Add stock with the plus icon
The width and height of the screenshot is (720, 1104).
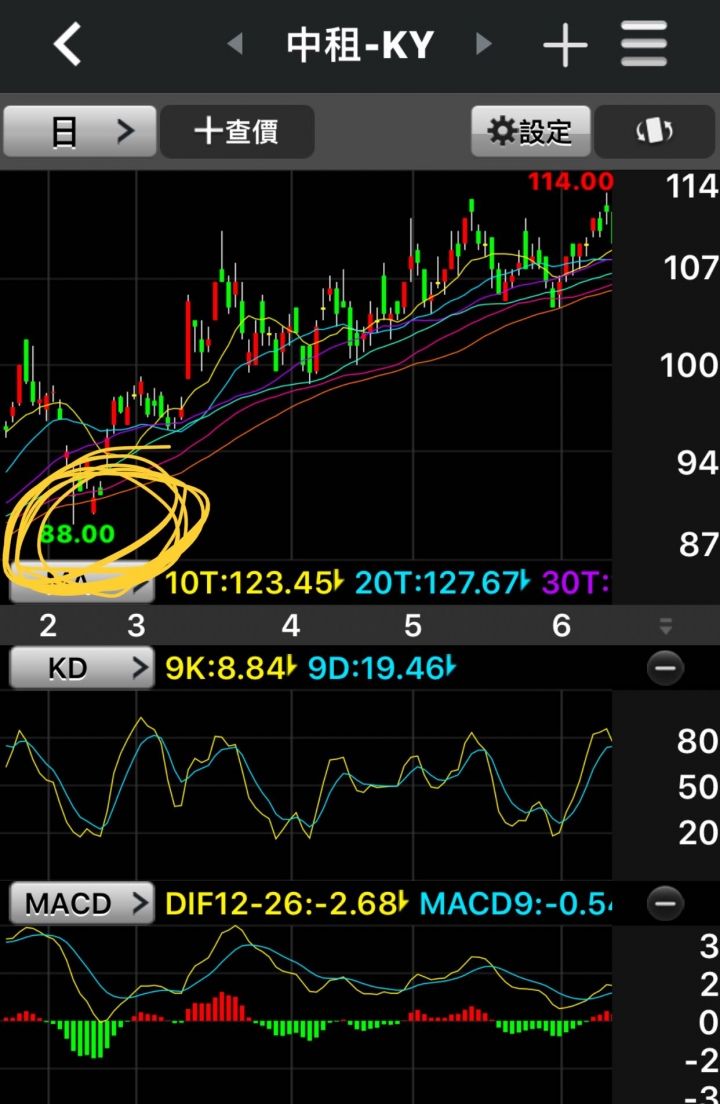coord(565,44)
